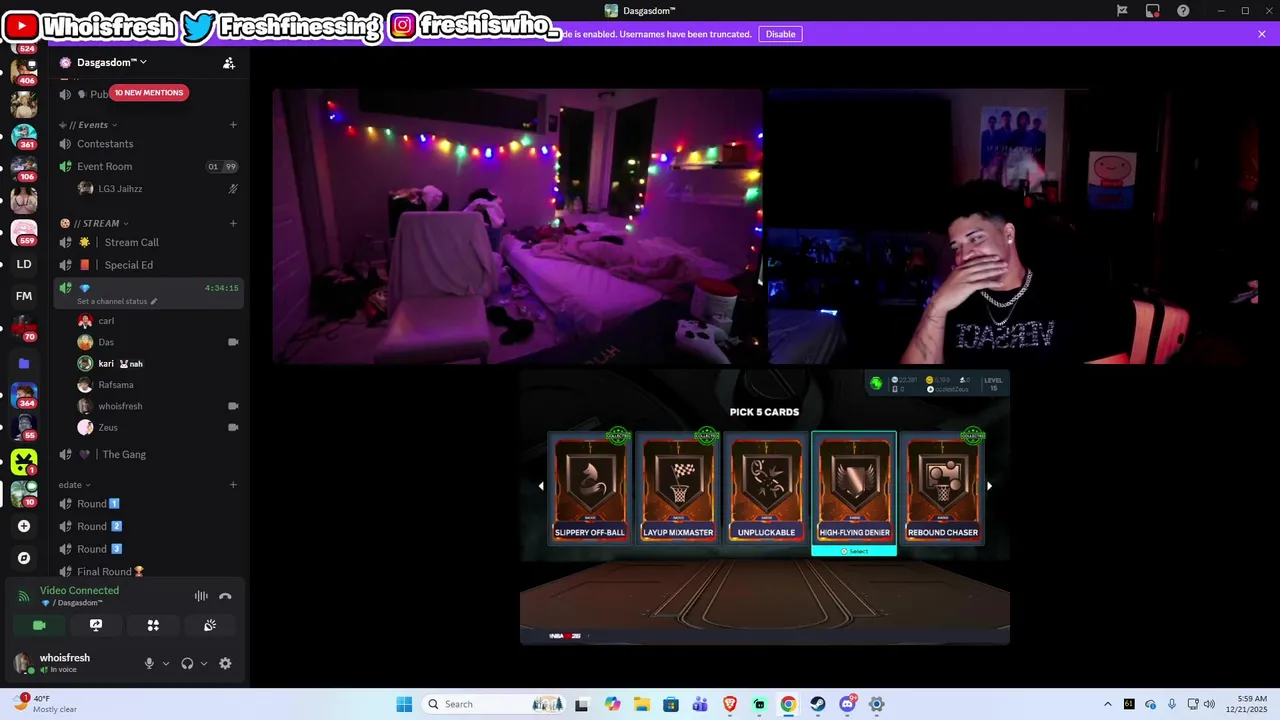
Task: Start screen share from voice panel
Action: [96, 625]
